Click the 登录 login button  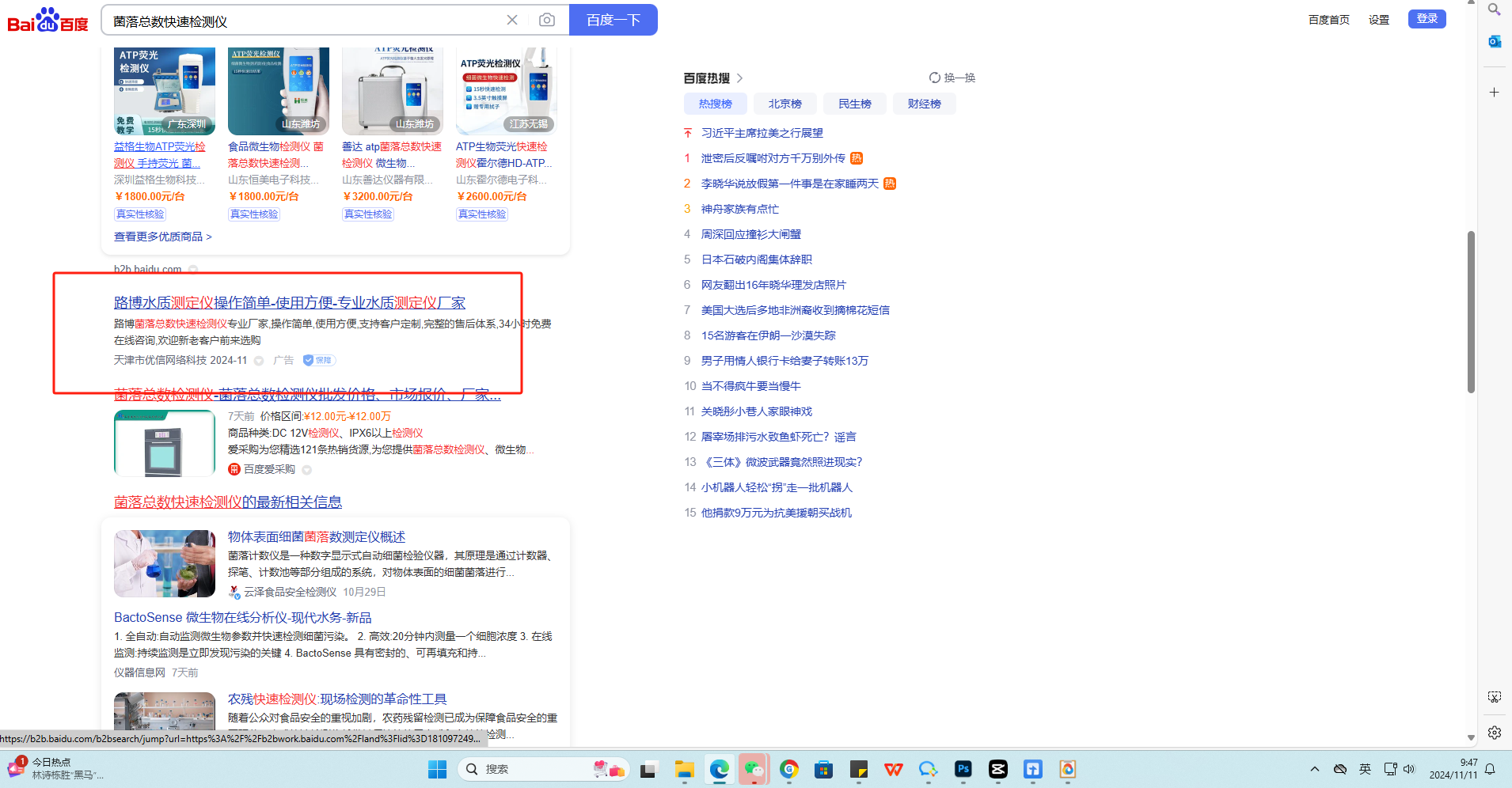click(x=1427, y=19)
